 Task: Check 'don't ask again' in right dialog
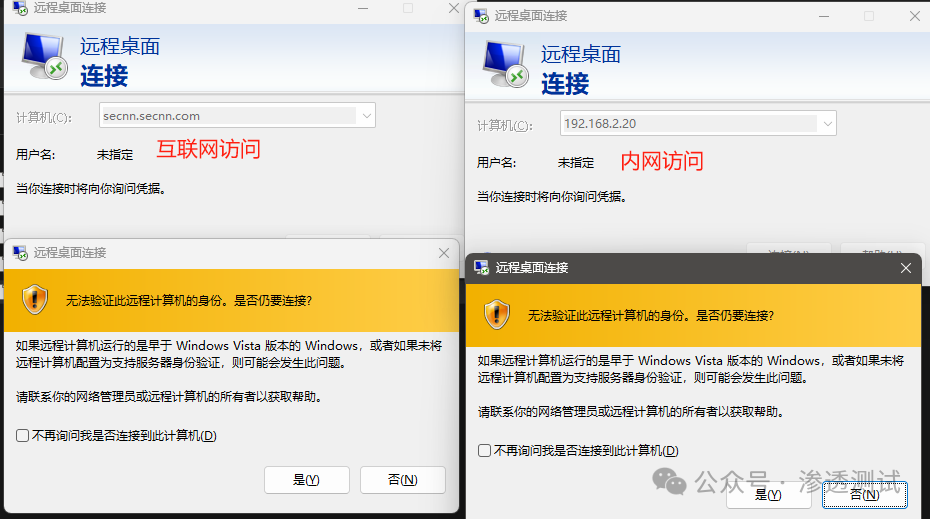pyautogui.click(x=485, y=451)
